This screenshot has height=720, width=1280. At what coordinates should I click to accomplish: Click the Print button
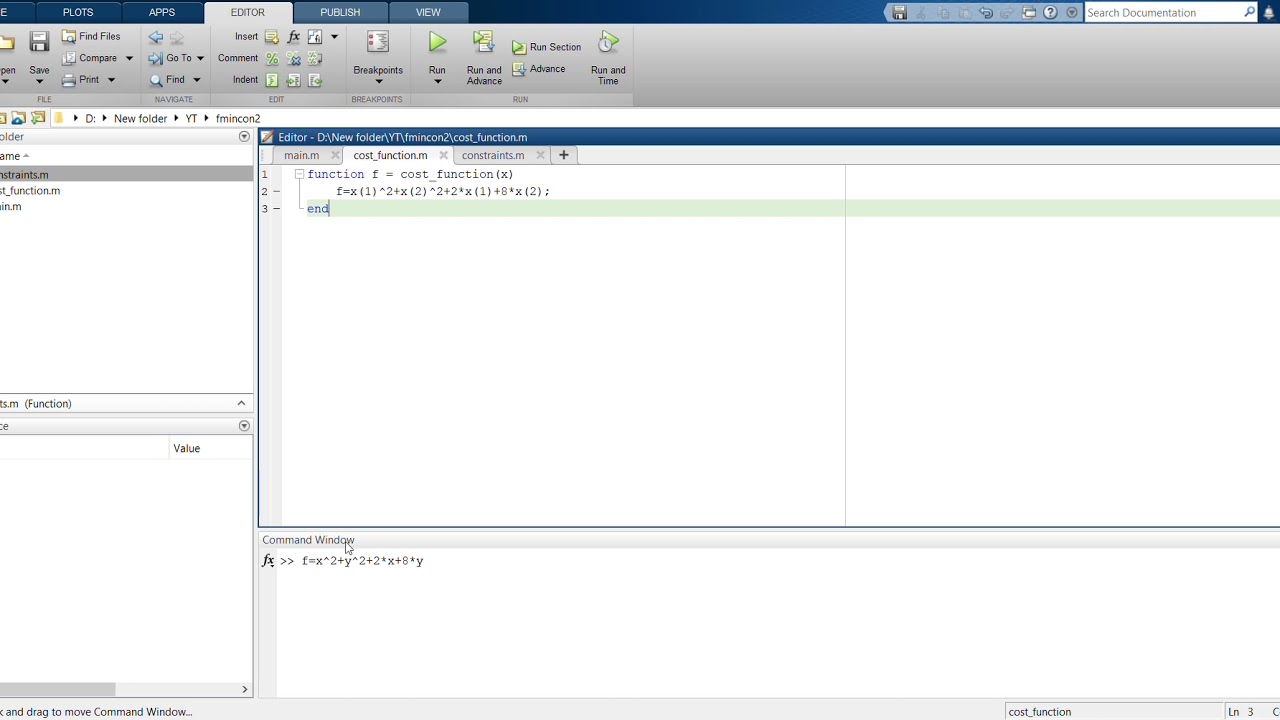click(81, 80)
